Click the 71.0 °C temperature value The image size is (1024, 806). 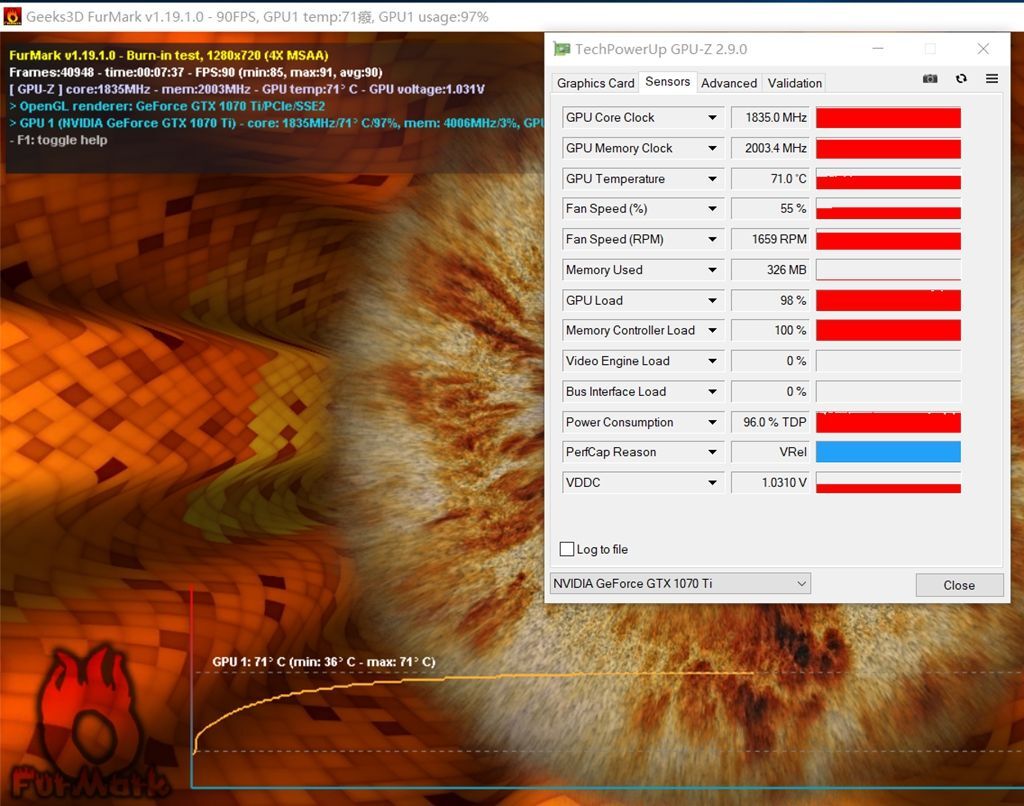[771, 179]
